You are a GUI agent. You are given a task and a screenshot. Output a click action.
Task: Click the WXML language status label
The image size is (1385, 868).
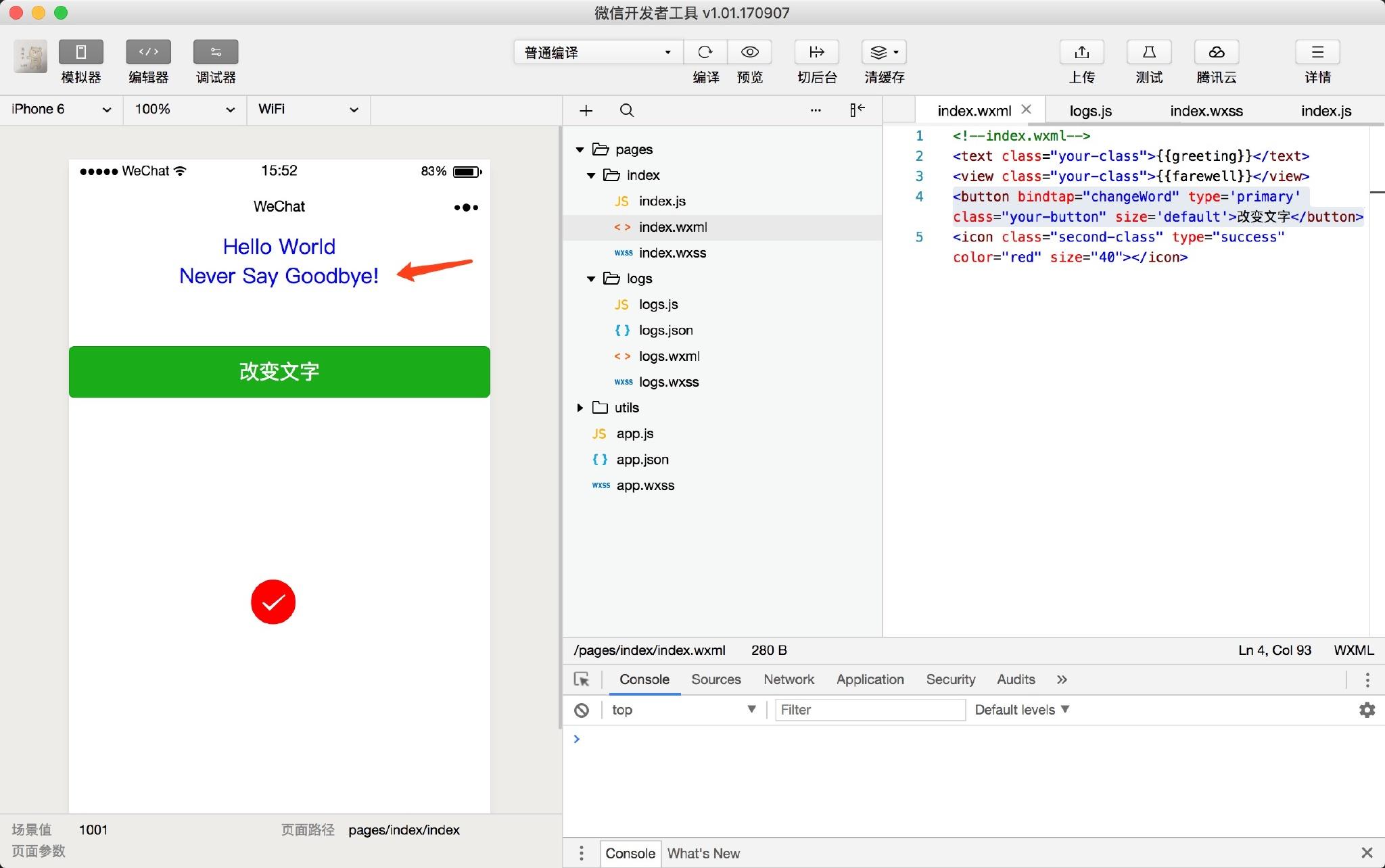pos(1353,650)
